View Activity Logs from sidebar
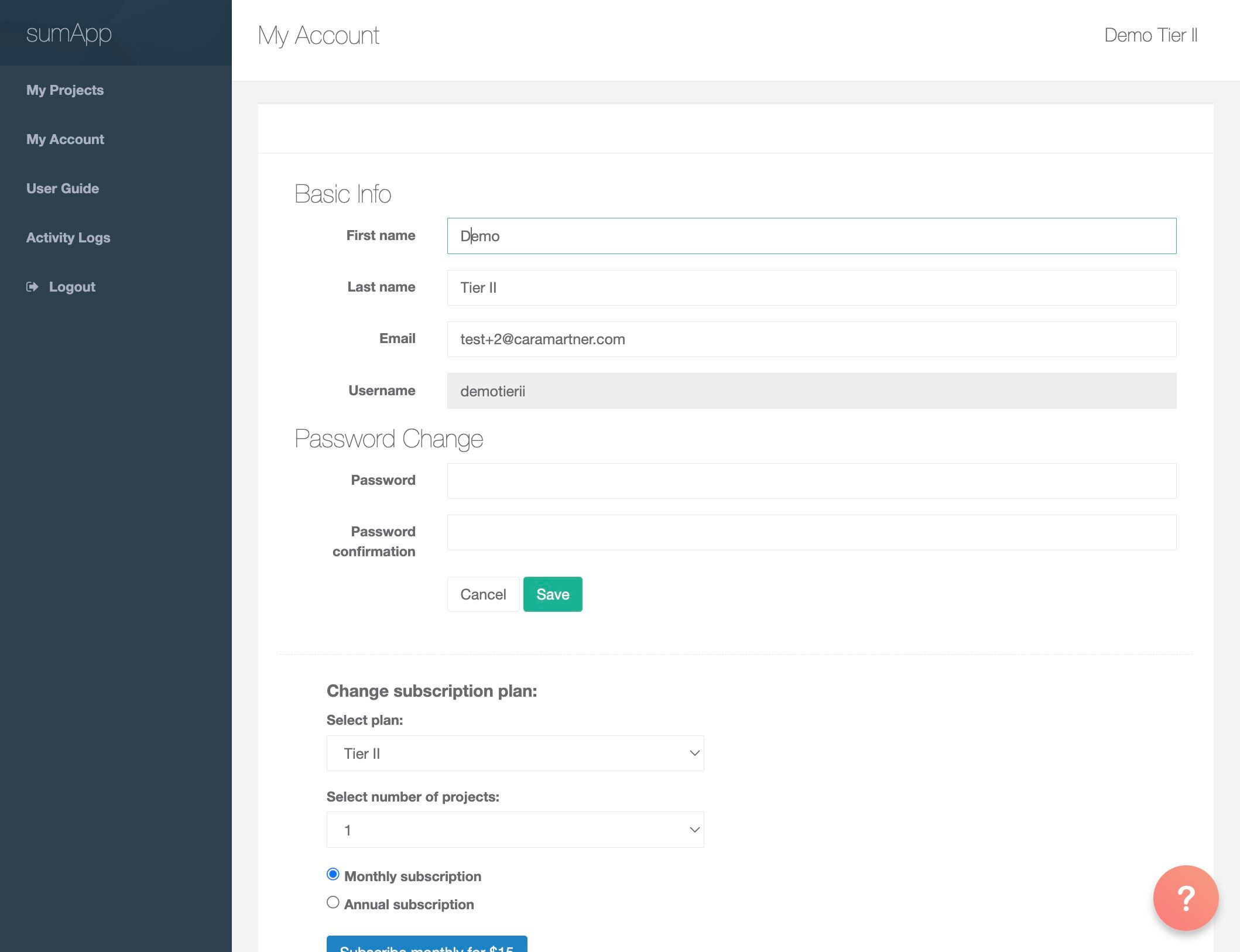Viewport: 1240px width, 952px height. point(68,238)
